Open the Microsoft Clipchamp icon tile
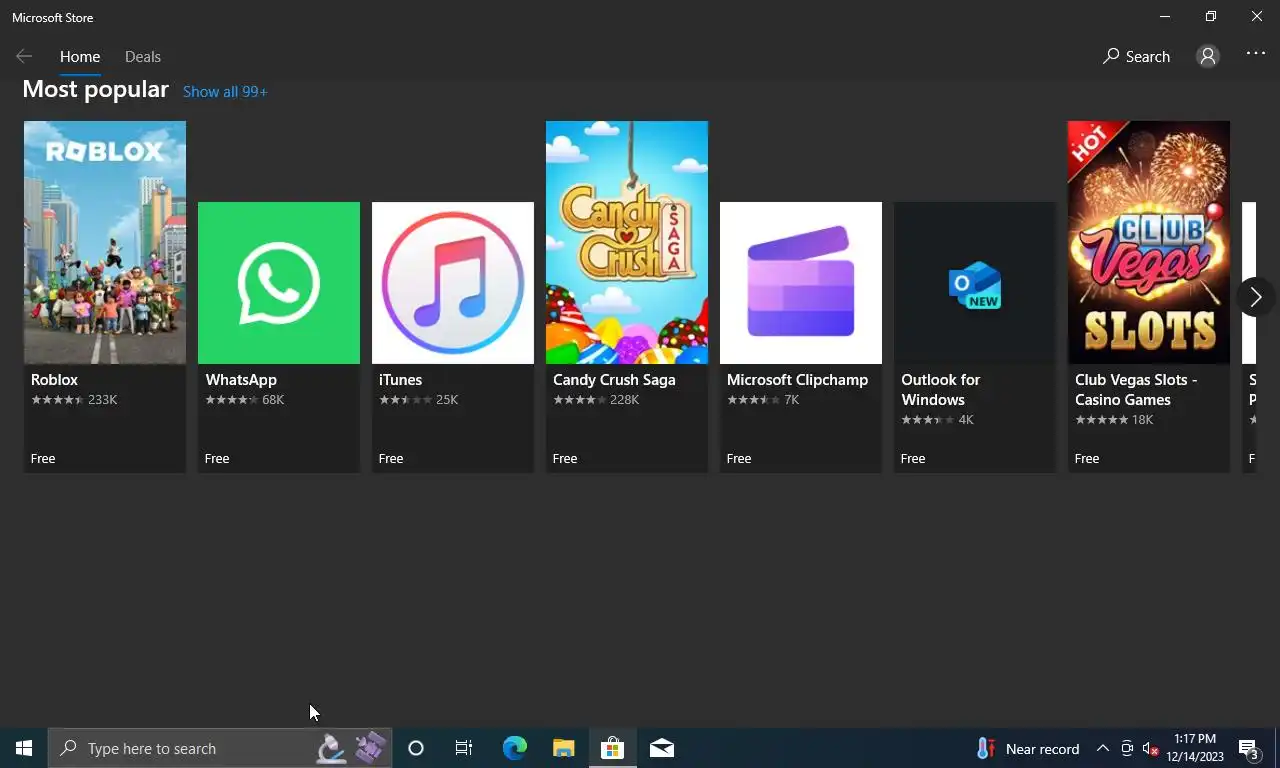1280x768 pixels. pyautogui.click(x=801, y=283)
